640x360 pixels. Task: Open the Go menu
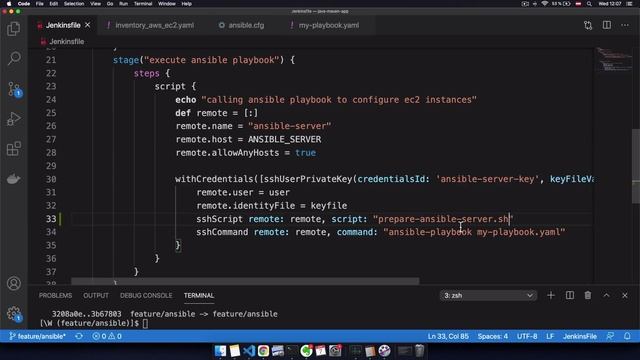[x=110, y=4]
